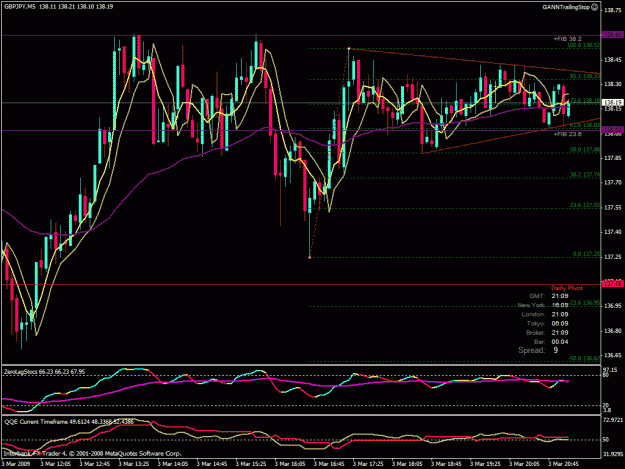Viewport: 625px width, 469px height.
Task: Click the GMT time row
Action: pos(548,296)
